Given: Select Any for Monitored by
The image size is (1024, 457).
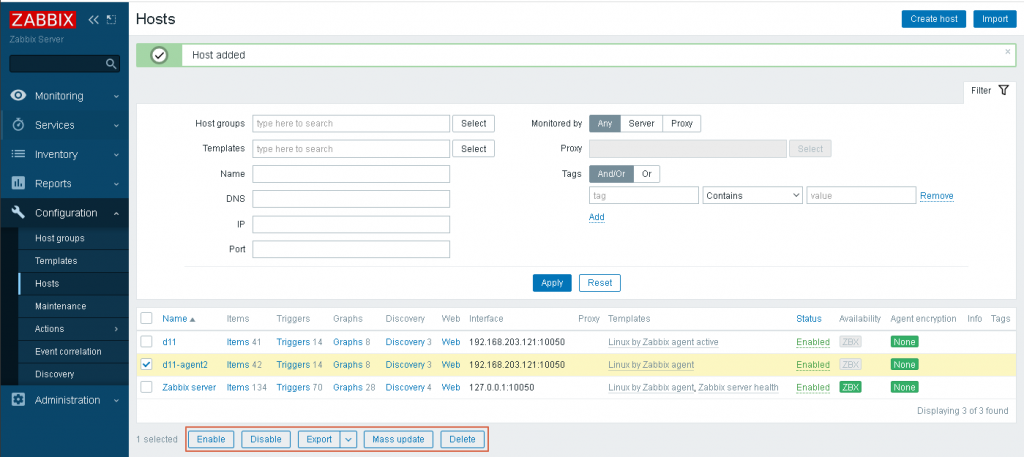Looking at the screenshot, I should (605, 123).
